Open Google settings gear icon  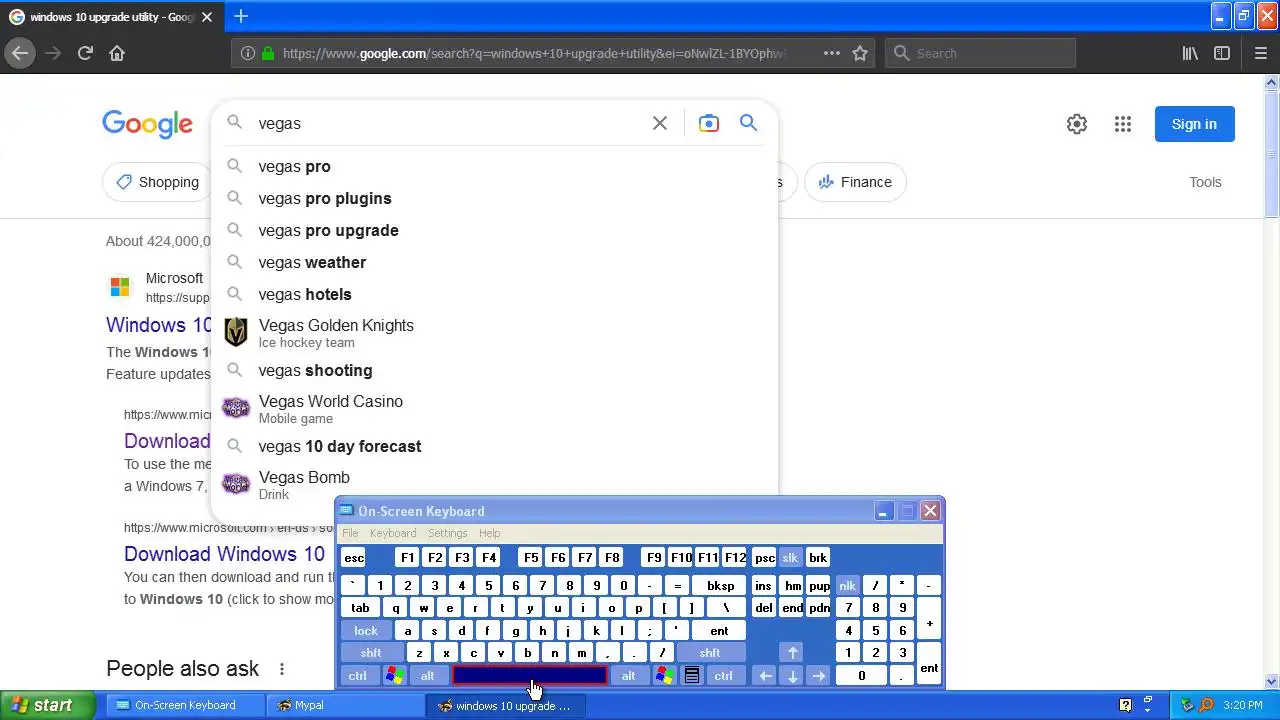pyautogui.click(x=1077, y=124)
